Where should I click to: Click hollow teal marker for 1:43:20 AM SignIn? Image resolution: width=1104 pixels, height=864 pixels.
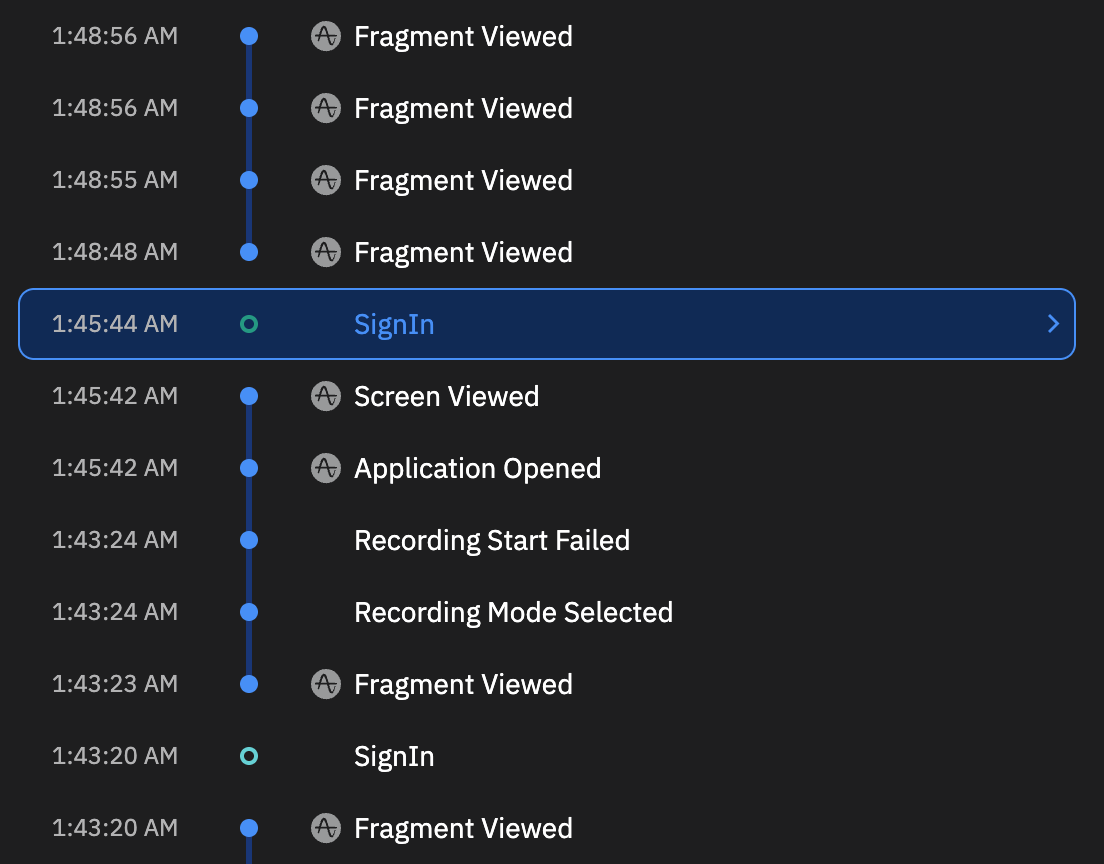click(249, 756)
